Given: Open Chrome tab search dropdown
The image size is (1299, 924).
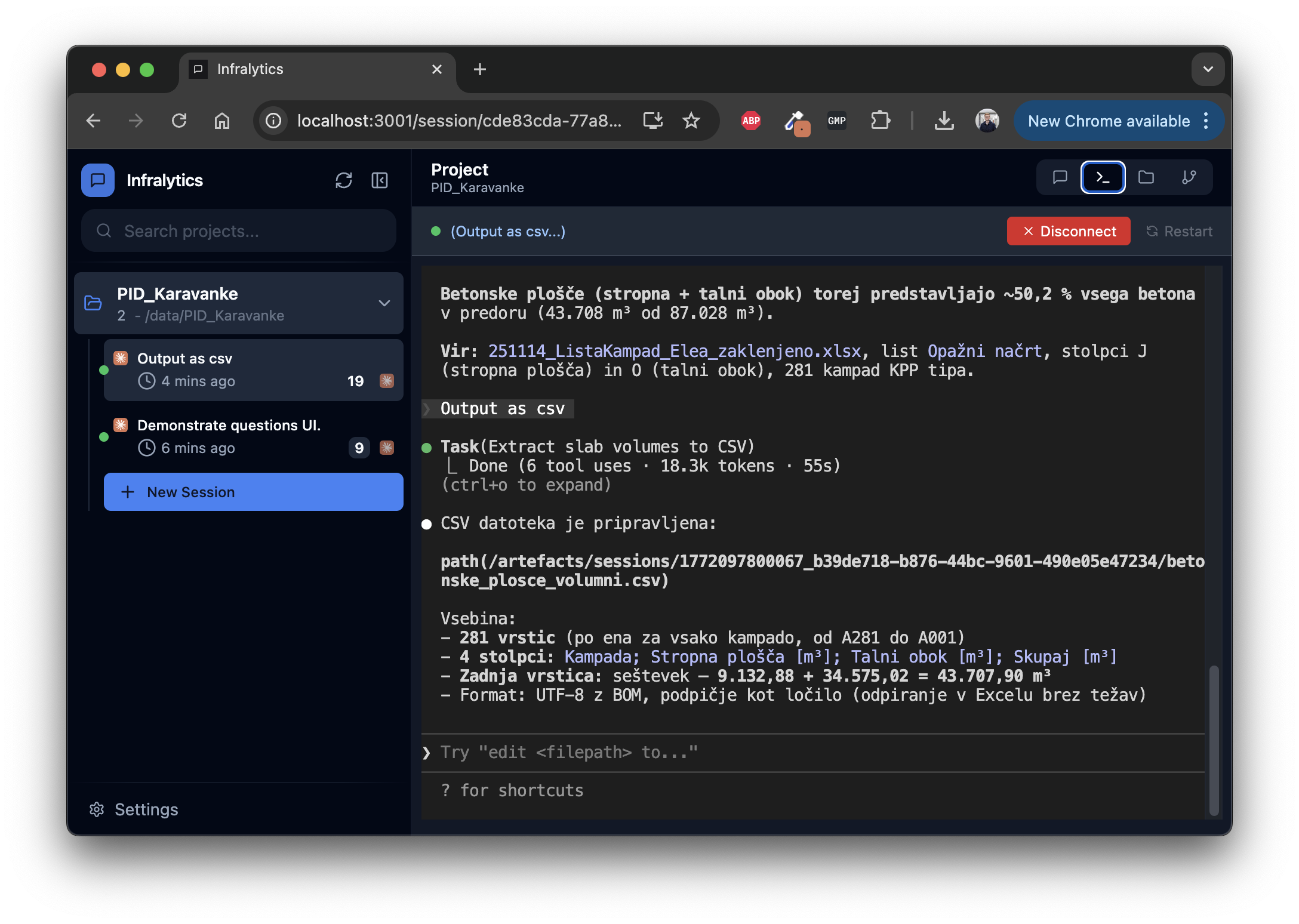Looking at the screenshot, I should 1208,69.
